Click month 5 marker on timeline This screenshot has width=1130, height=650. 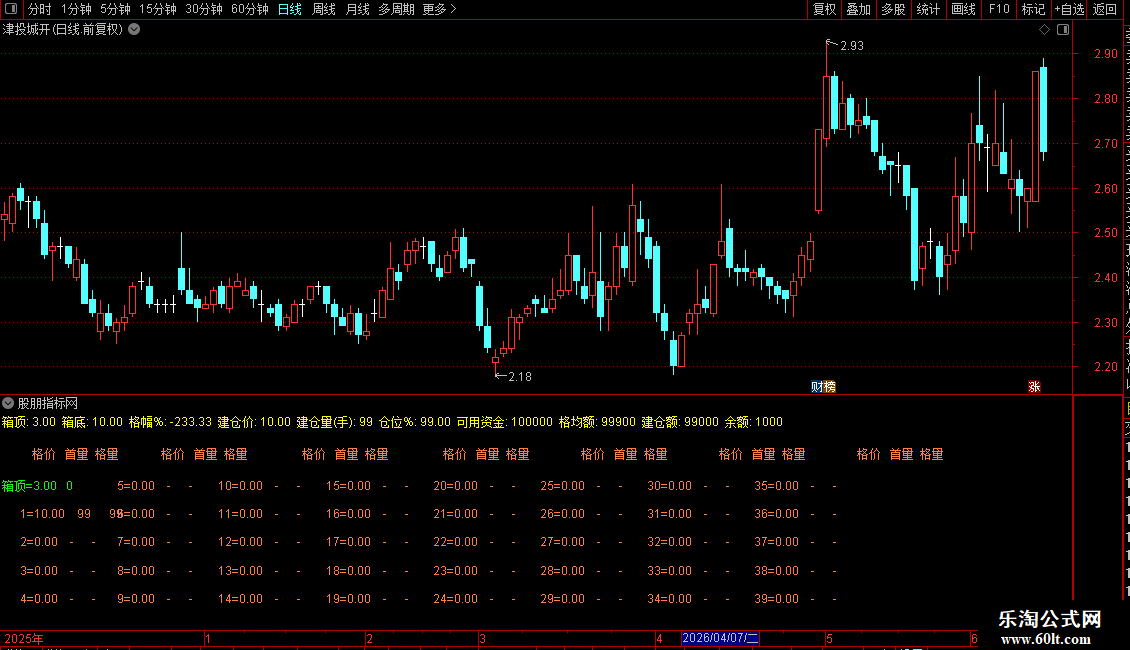(x=829, y=638)
